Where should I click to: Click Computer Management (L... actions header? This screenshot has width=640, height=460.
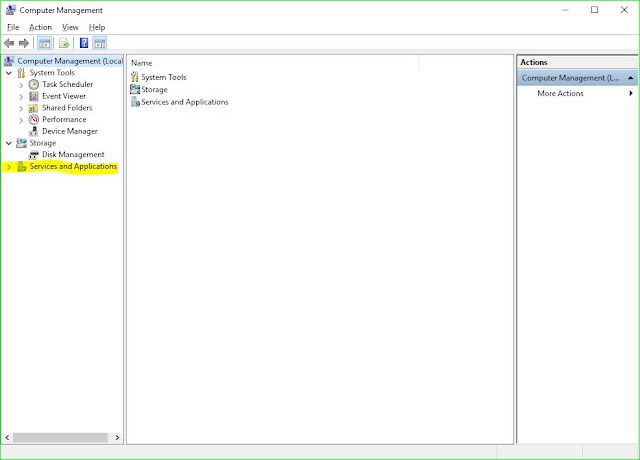coord(571,78)
